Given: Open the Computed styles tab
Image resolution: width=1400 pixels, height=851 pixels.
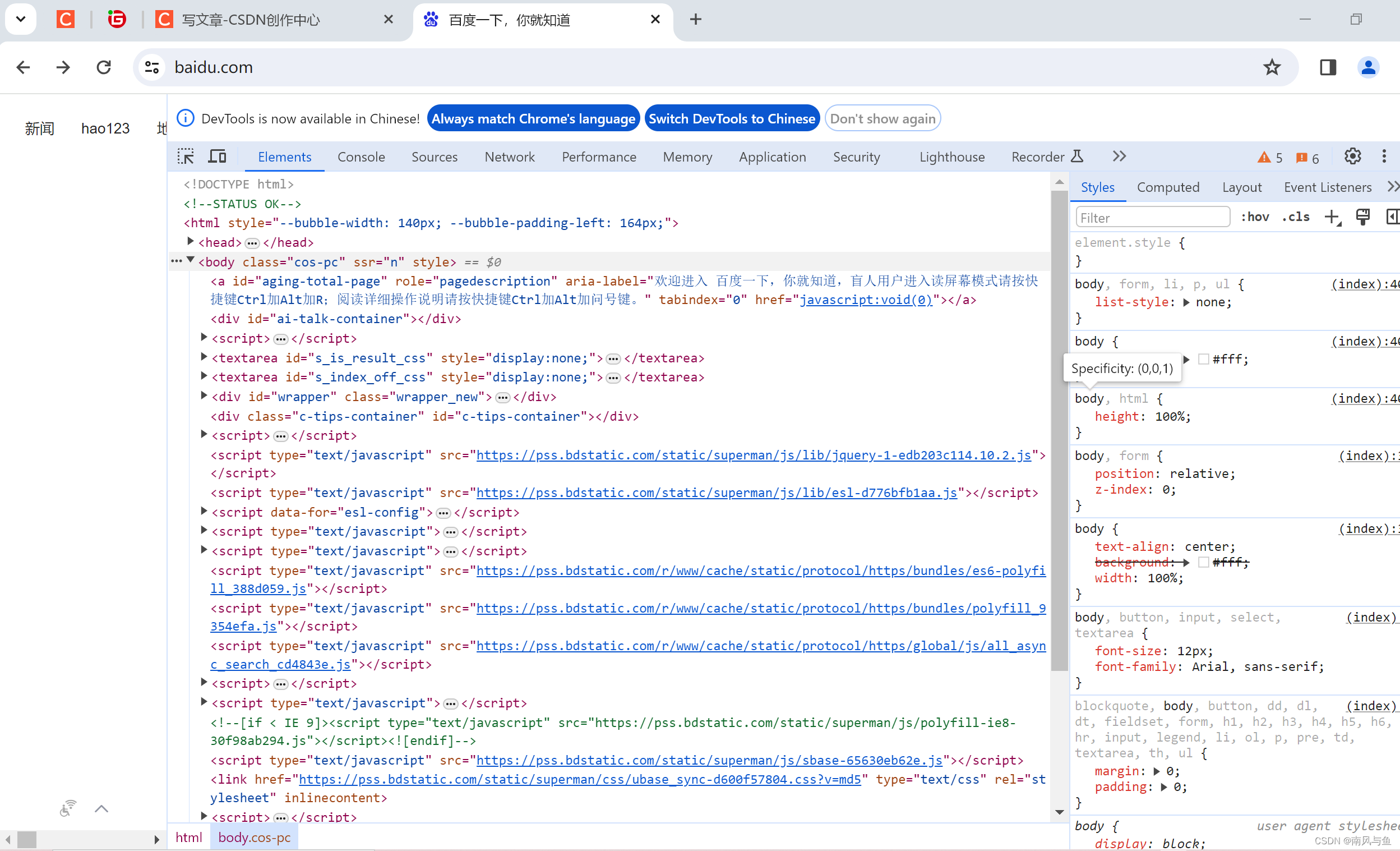Looking at the screenshot, I should (x=1168, y=187).
